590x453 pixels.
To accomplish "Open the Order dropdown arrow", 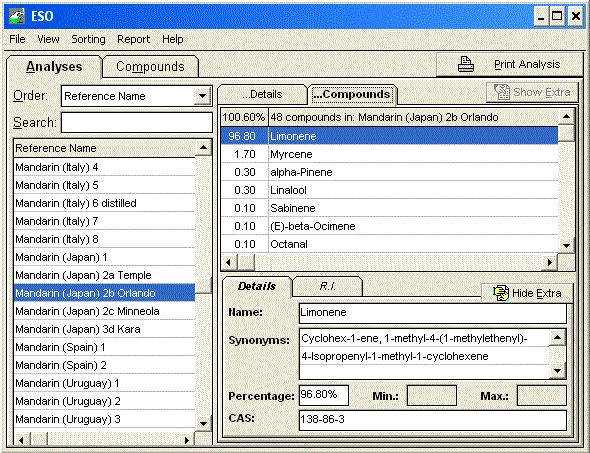I will pyautogui.click(x=202, y=96).
